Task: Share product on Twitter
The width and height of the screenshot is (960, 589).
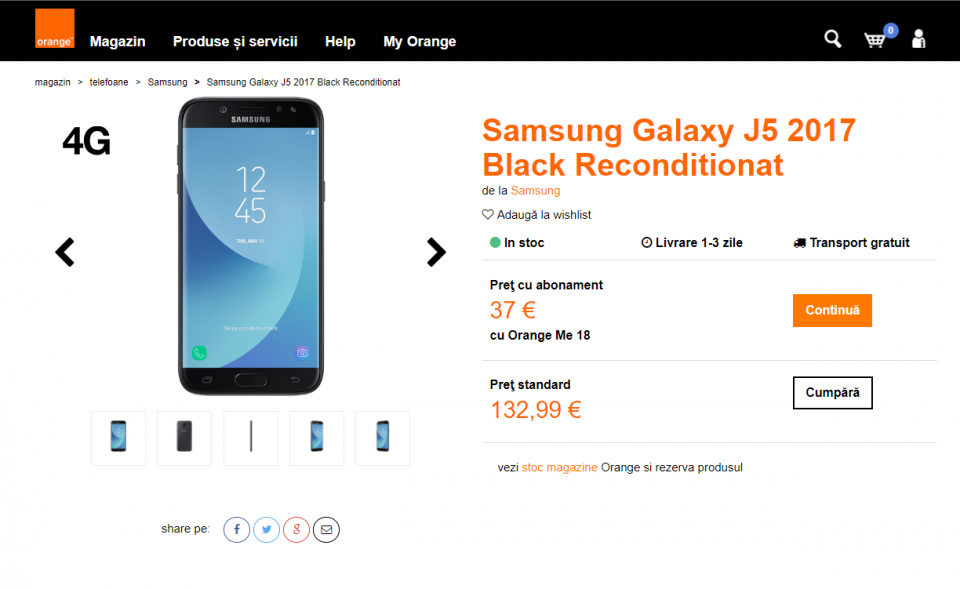Action: pos(266,530)
